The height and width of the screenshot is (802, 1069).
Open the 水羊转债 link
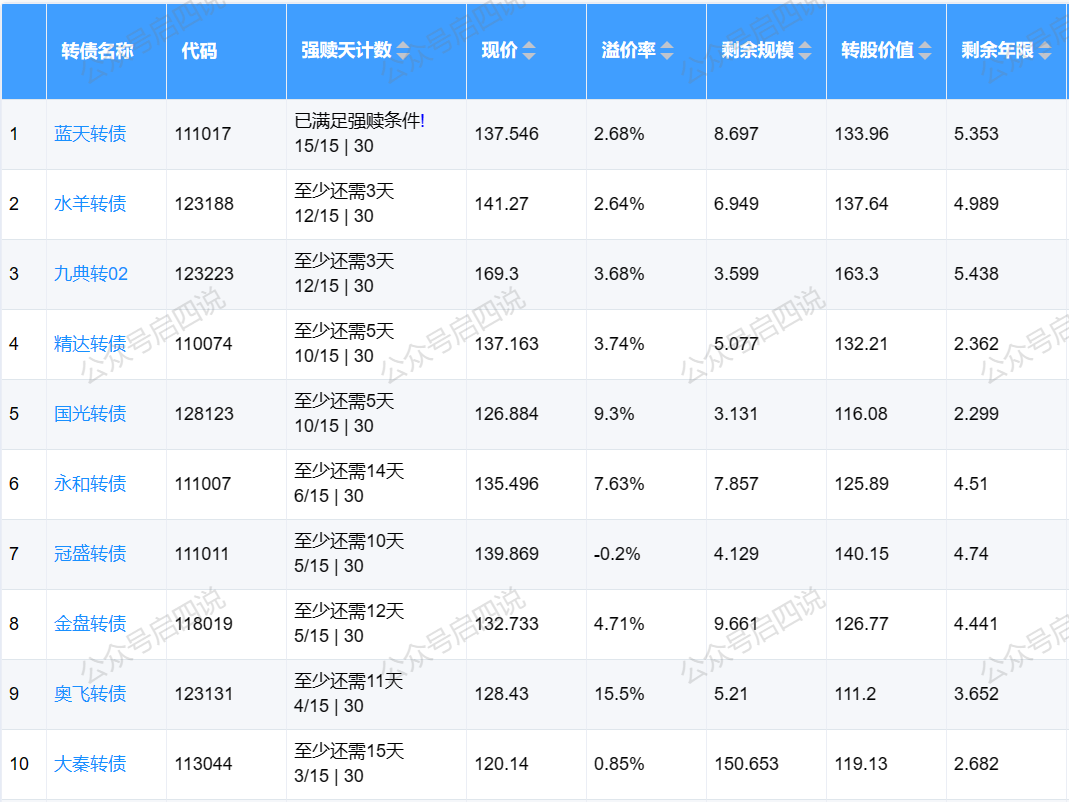point(90,204)
